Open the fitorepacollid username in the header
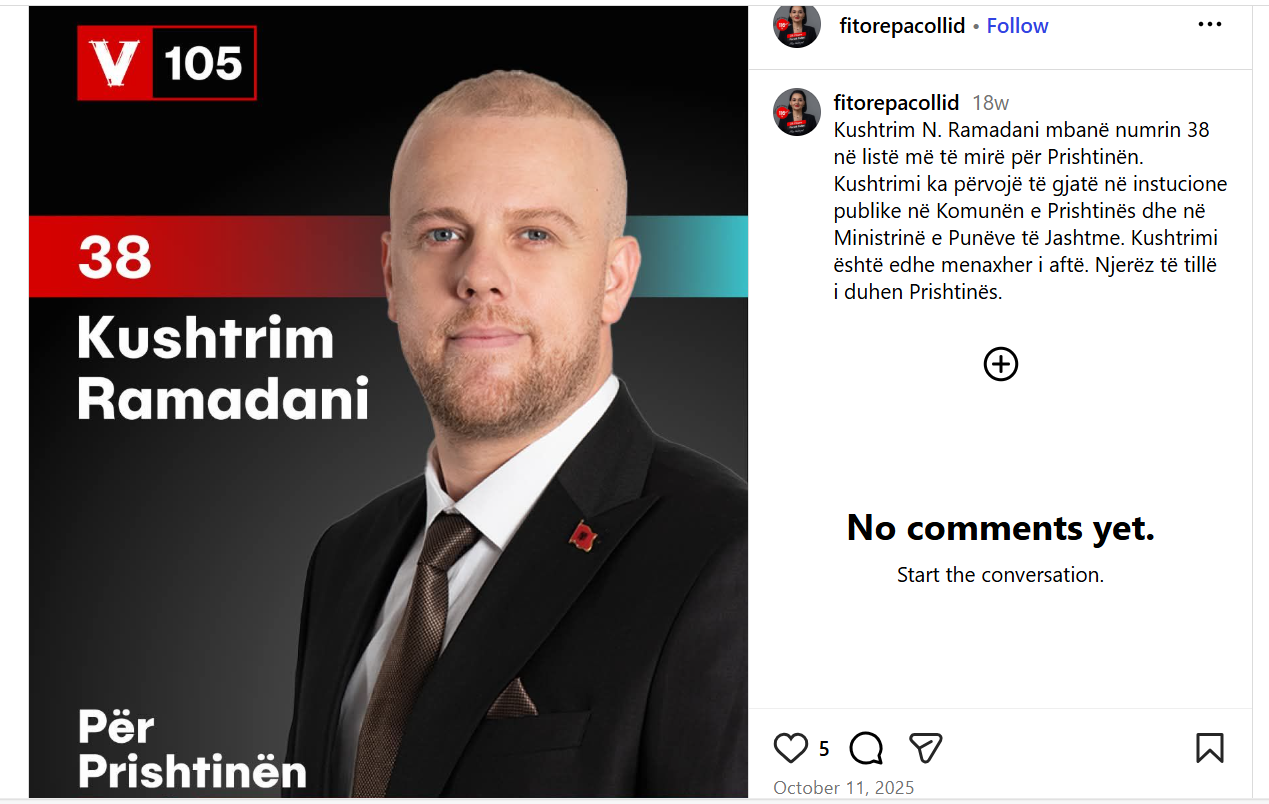The height and width of the screenshot is (804, 1269). pyautogui.click(x=902, y=26)
